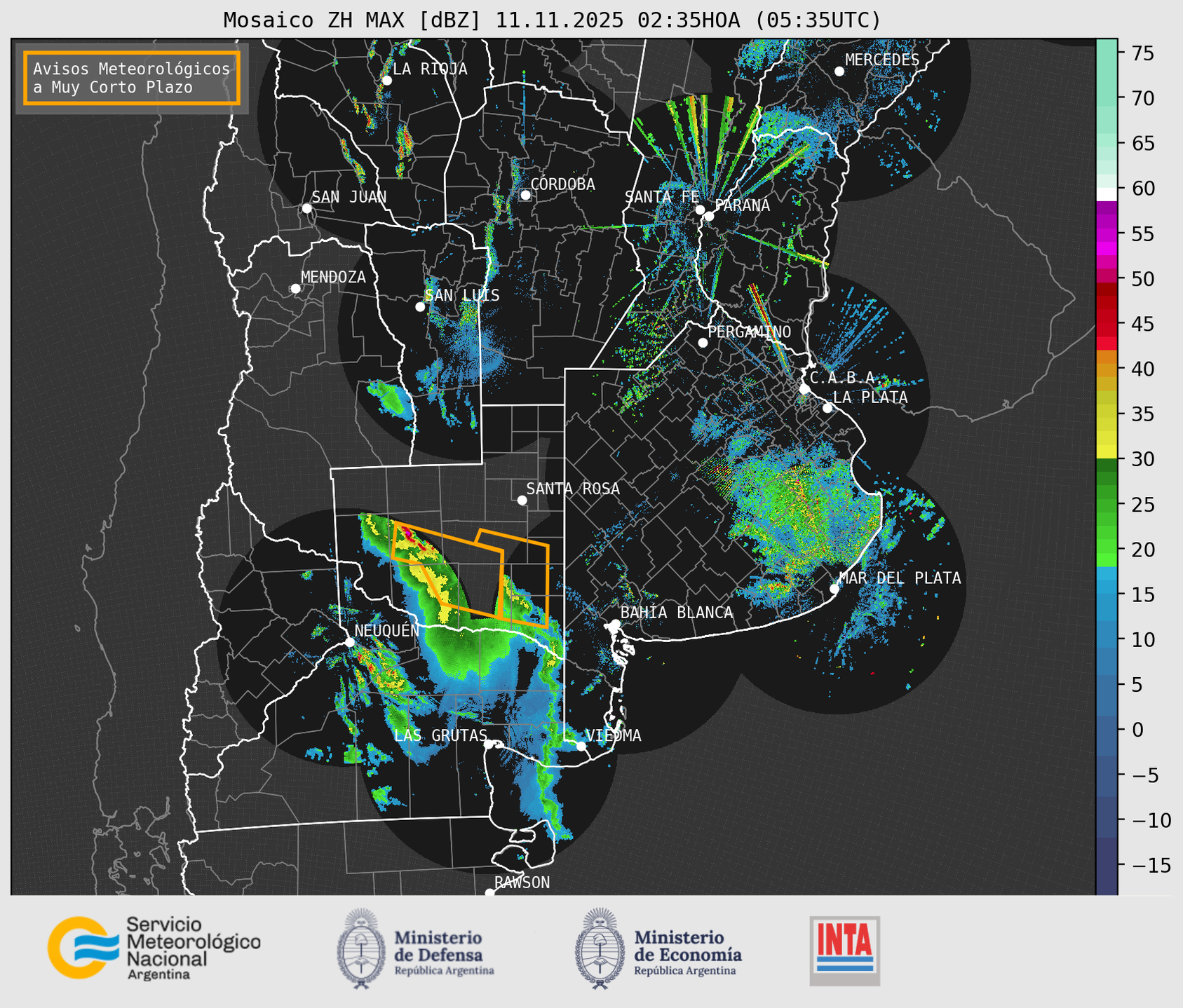Select the Santa Rosa city marker
The height and width of the screenshot is (1008, 1183).
click(x=522, y=500)
